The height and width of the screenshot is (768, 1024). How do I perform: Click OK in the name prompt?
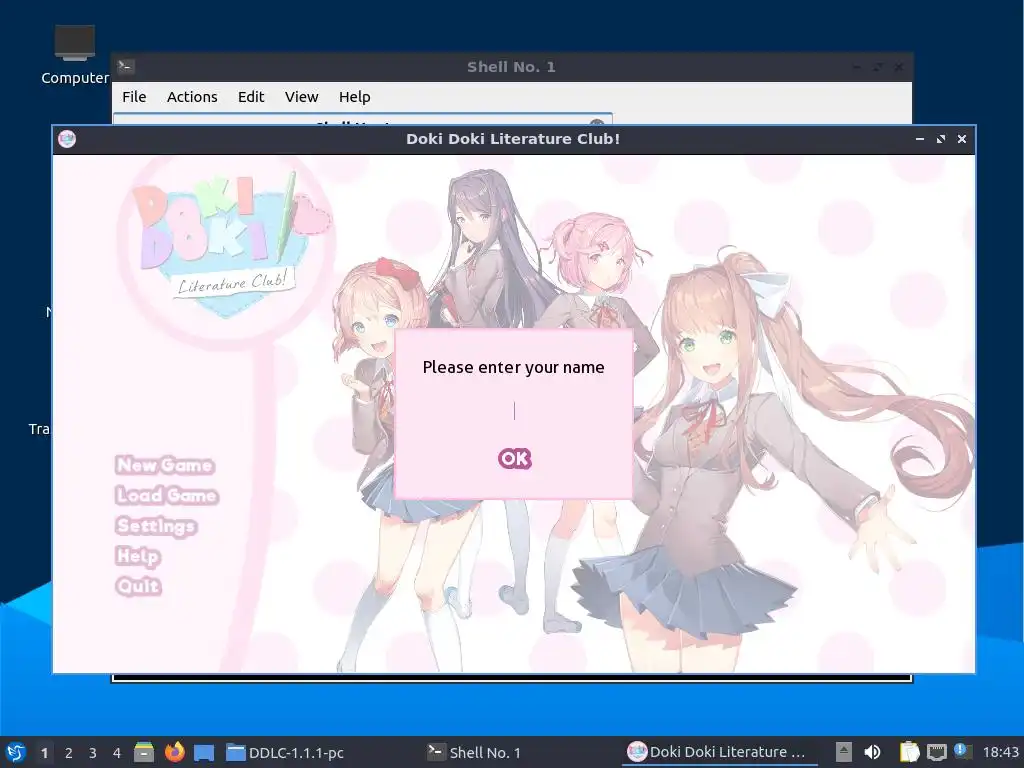click(x=515, y=458)
